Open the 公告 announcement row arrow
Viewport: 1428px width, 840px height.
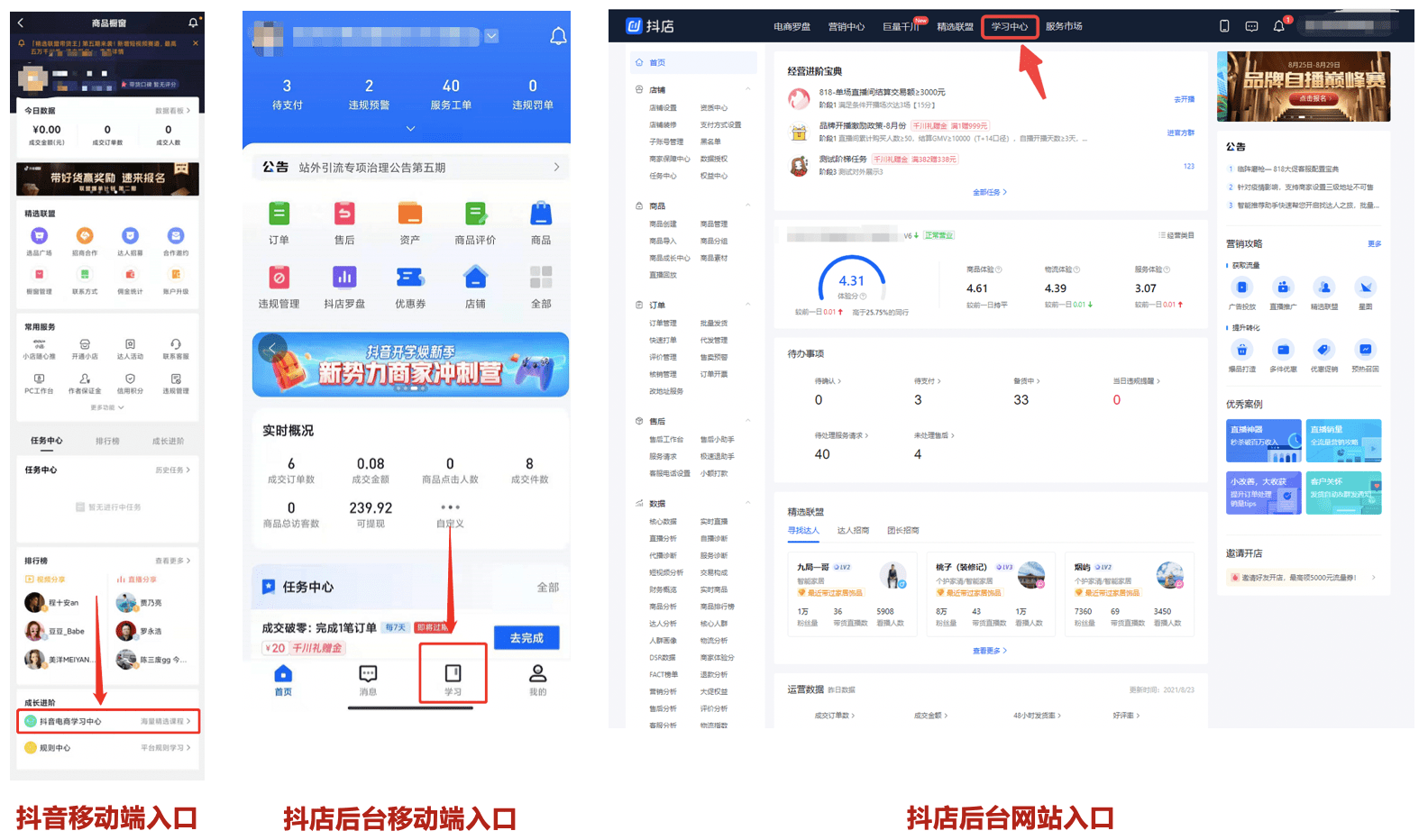coord(556,167)
